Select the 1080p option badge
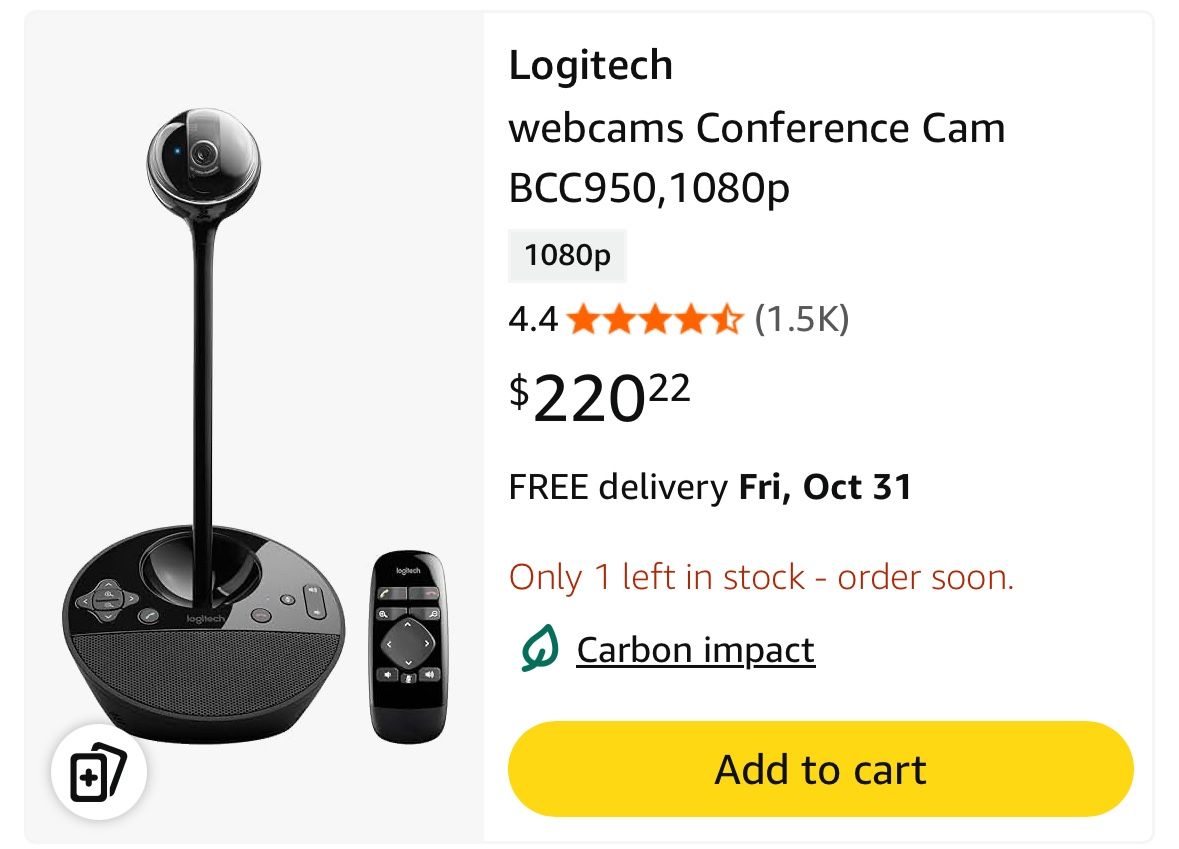This screenshot has height=849, width=1179. click(567, 256)
